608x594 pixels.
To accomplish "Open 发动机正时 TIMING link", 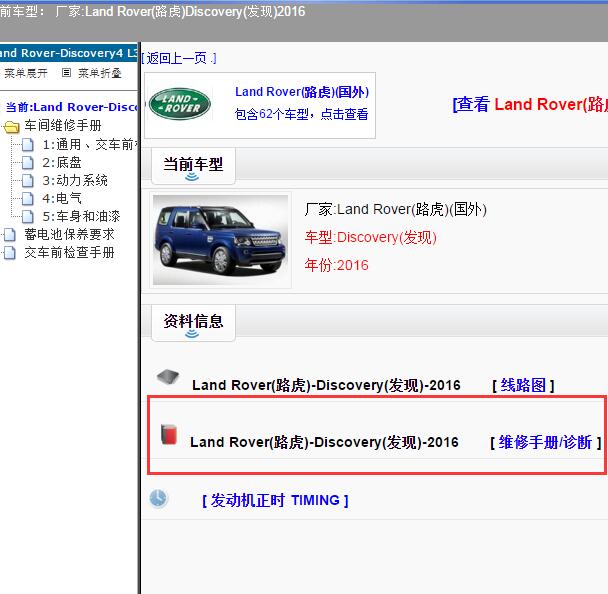I will coord(275,500).
